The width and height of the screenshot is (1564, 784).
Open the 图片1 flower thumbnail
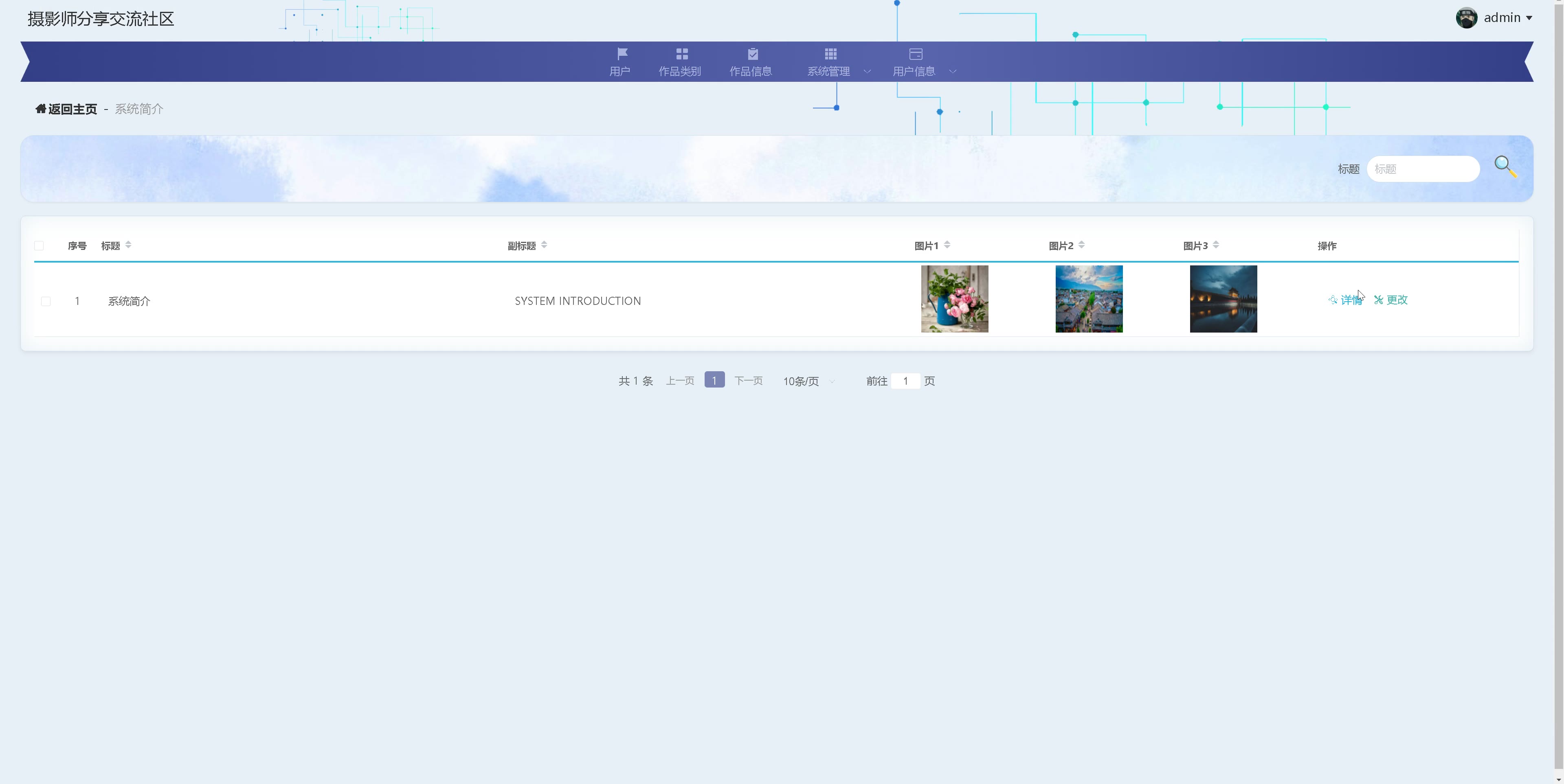[x=954, y=298]
